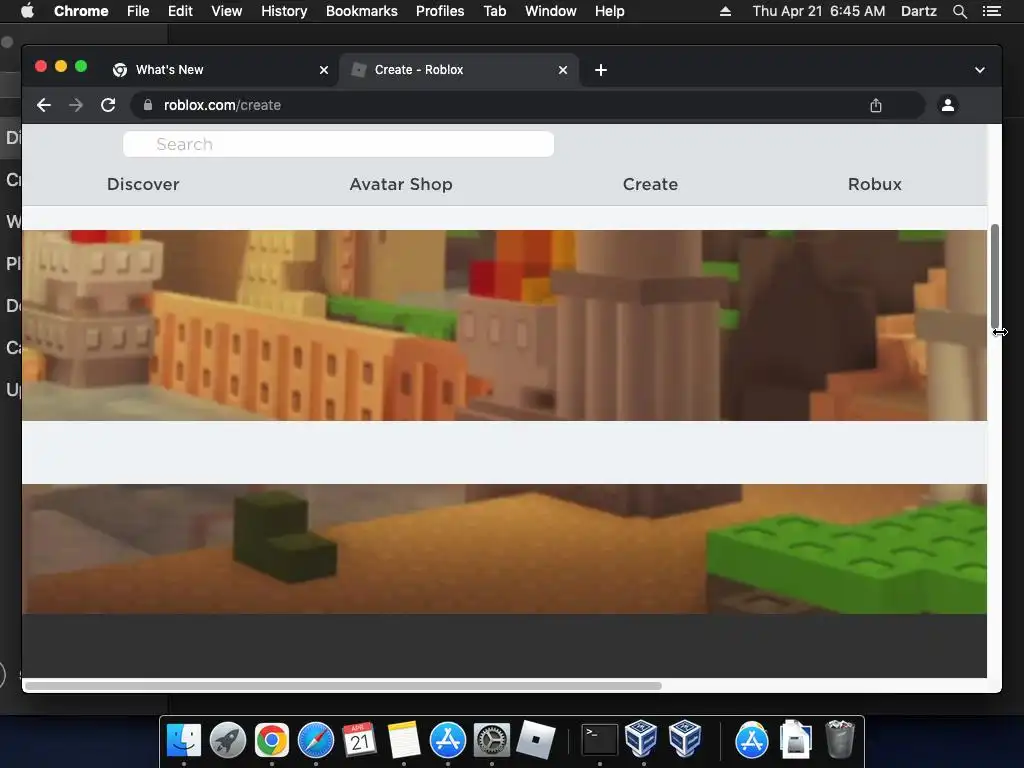Expand the tab search chevron
The image size is (1024, 768).
click(x=980, y=70)
